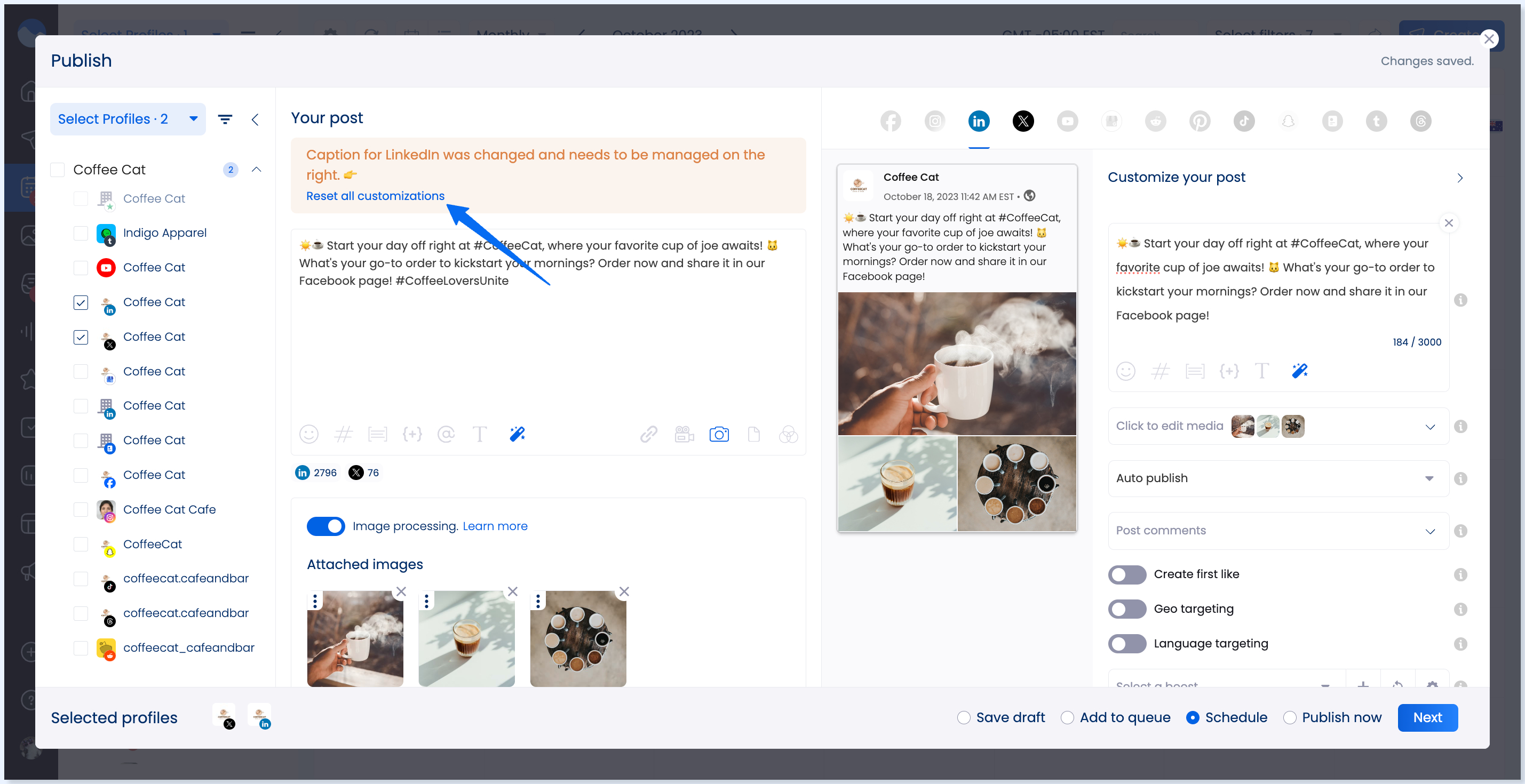Open the YouTube preview tab
The width and height of the screenshot is (1525, 784).
click(x=1067, y=121)
